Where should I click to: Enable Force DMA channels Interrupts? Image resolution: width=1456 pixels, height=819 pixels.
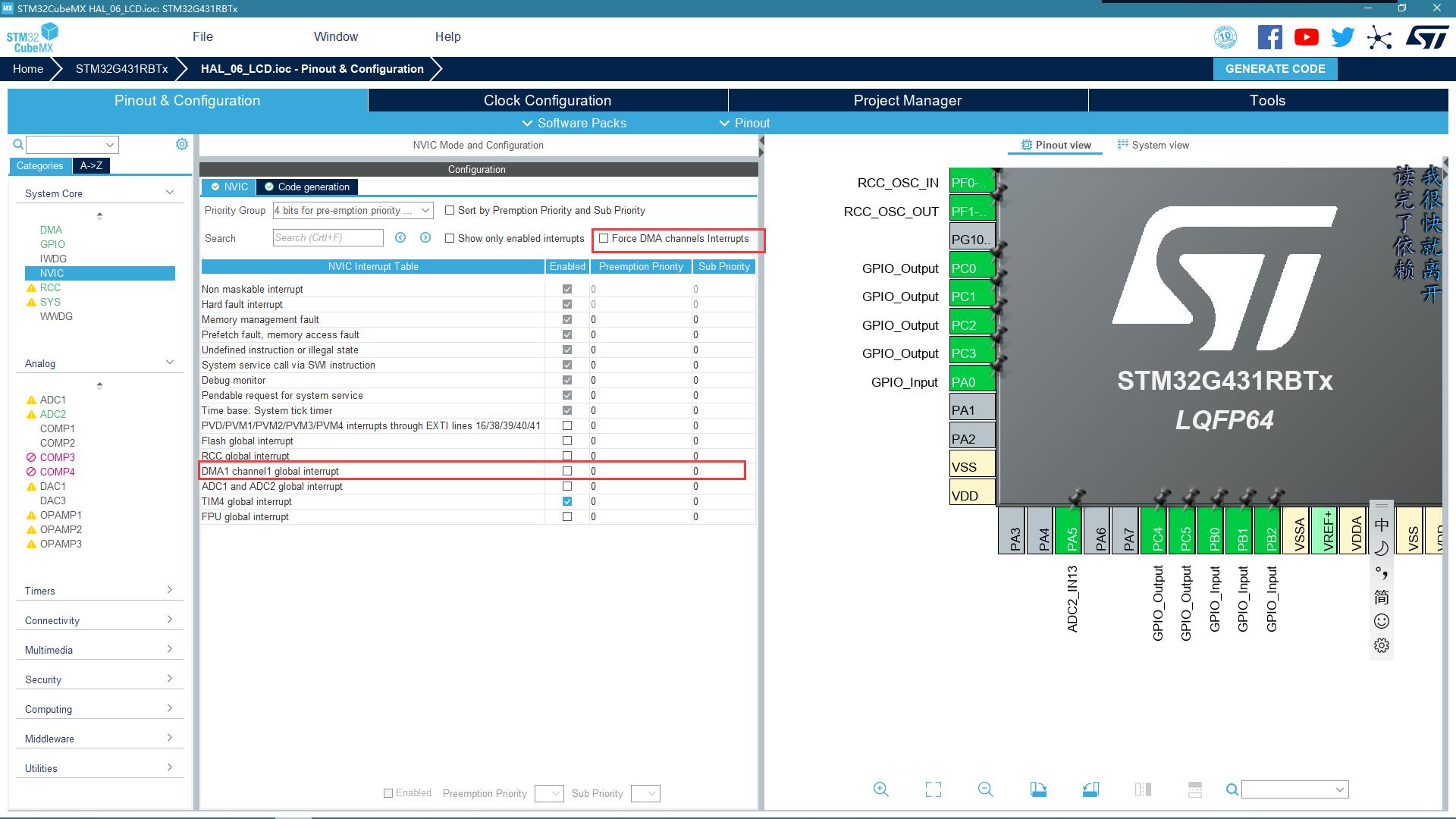604,238
